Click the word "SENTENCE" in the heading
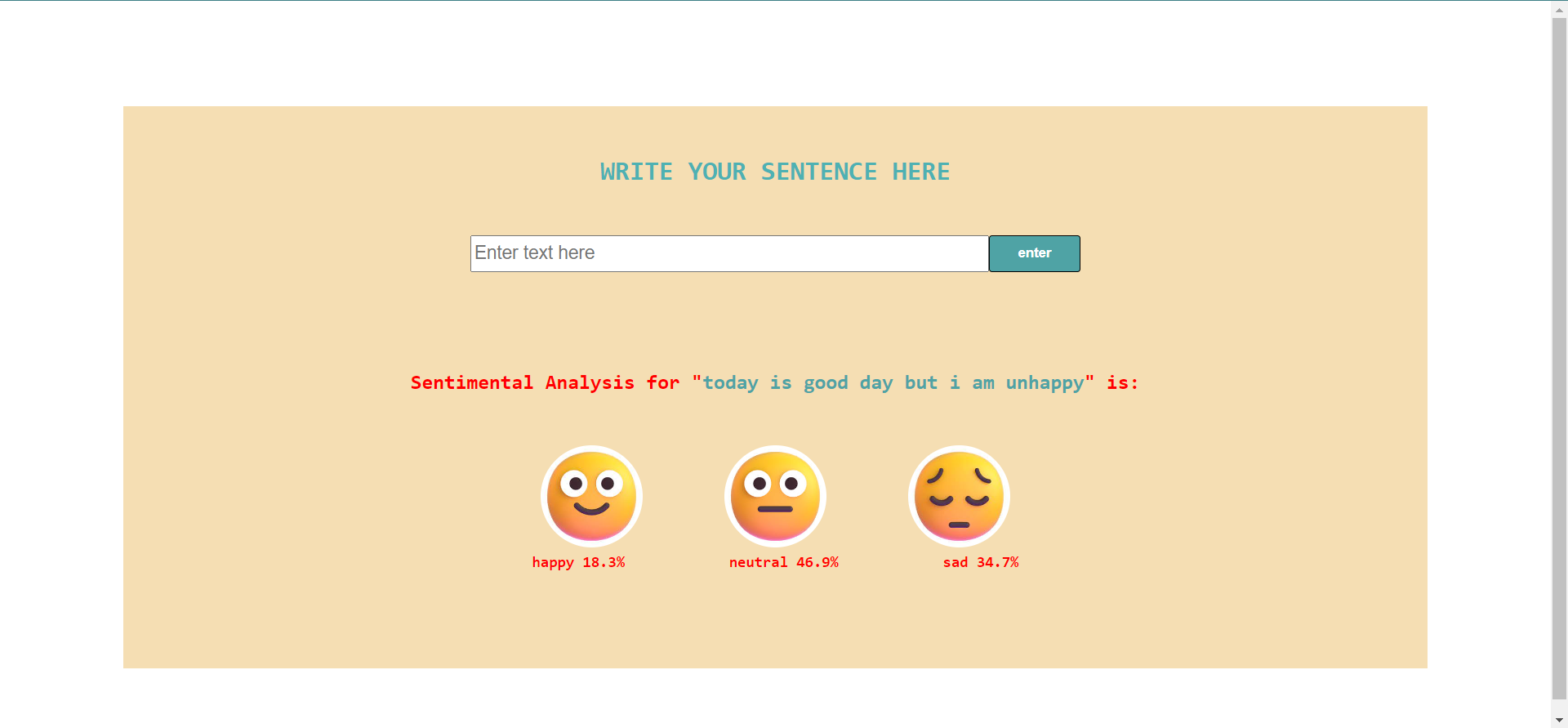Viewport: 1568px width, 728px height. 818,172
